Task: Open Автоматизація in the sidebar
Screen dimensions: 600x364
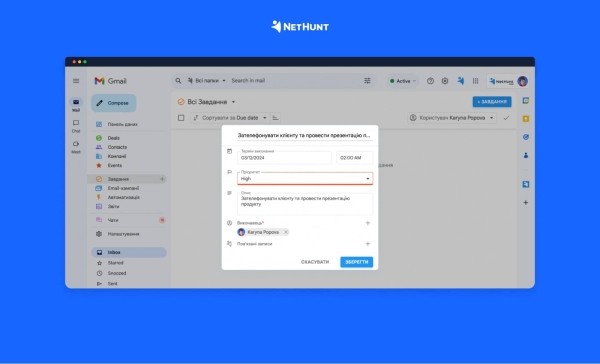Action: [x=124, y=197]
